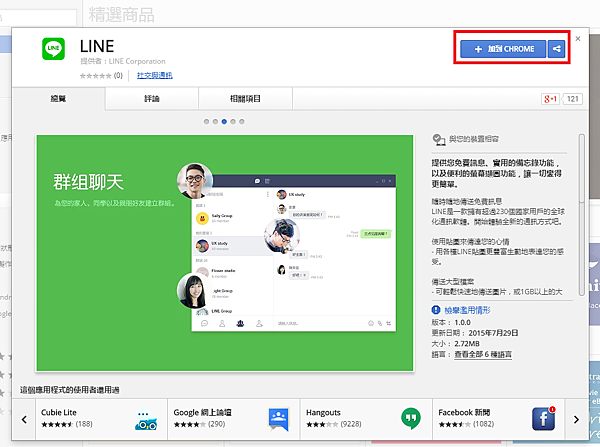Click the Cubie Lite robot icon
This screenshot has height=447, width=600.
coord(146,420)
